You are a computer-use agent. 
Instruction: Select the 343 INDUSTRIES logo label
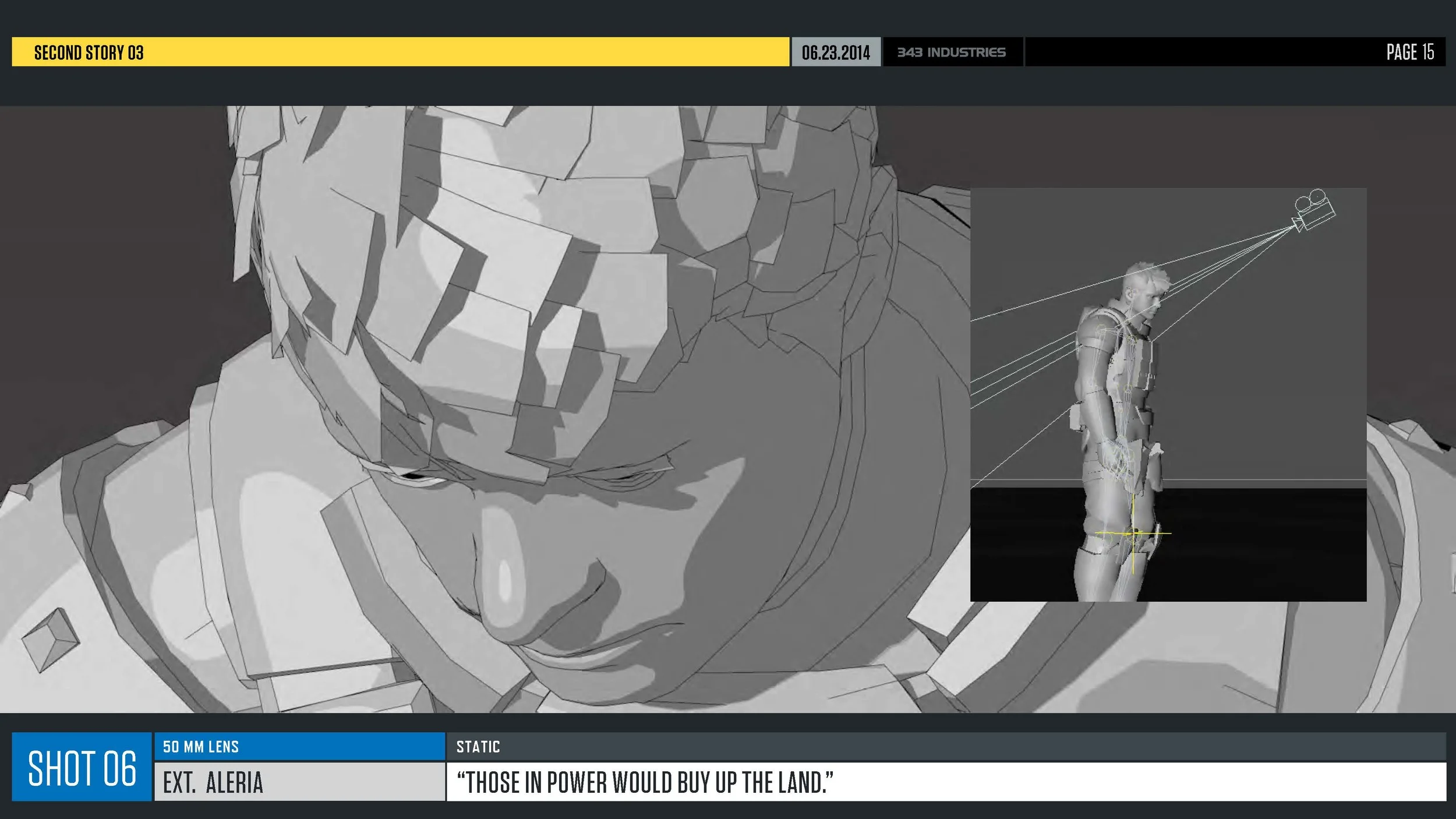[951, 52]
